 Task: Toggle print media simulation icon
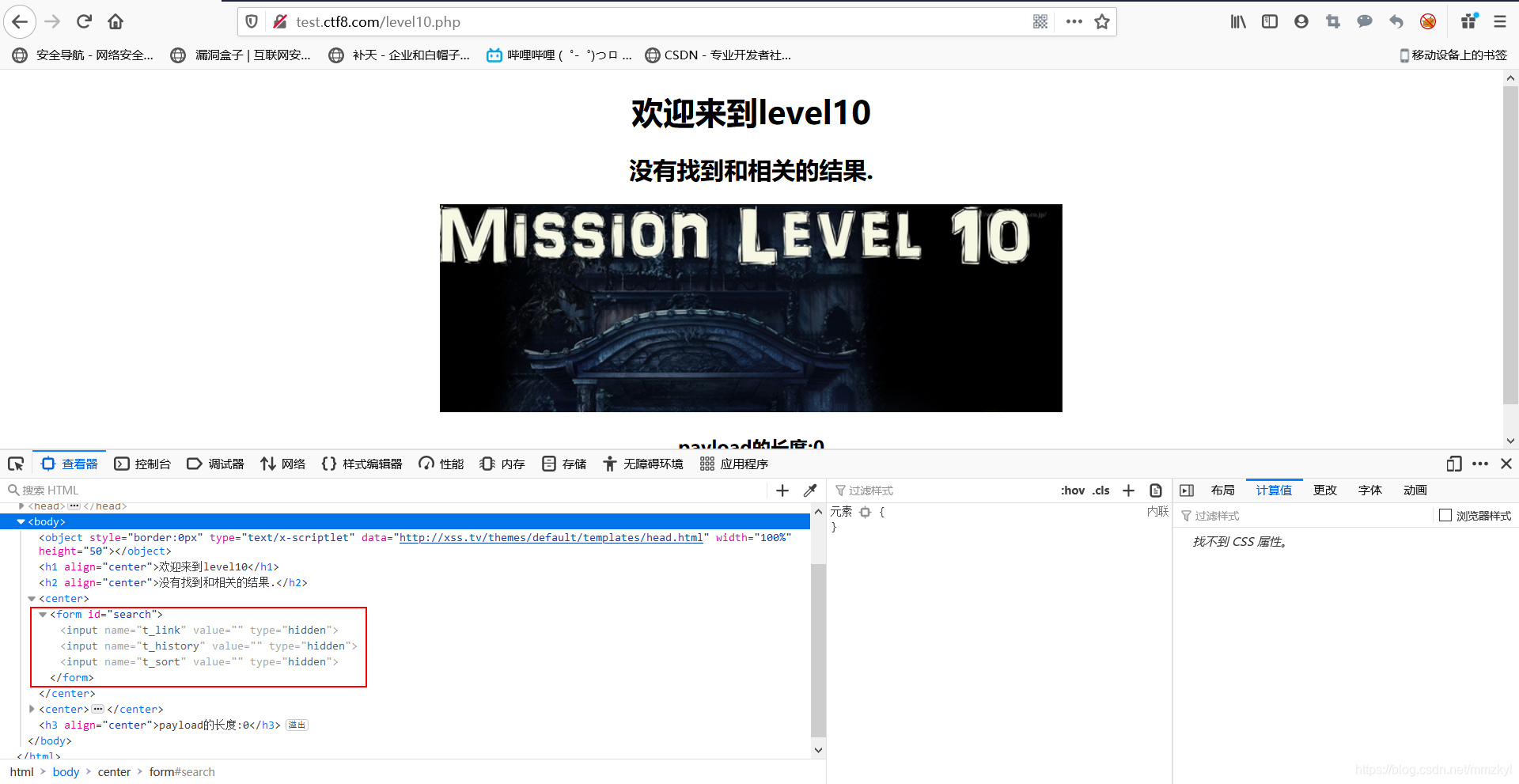pyautogui.click(x=1156, y=490)
